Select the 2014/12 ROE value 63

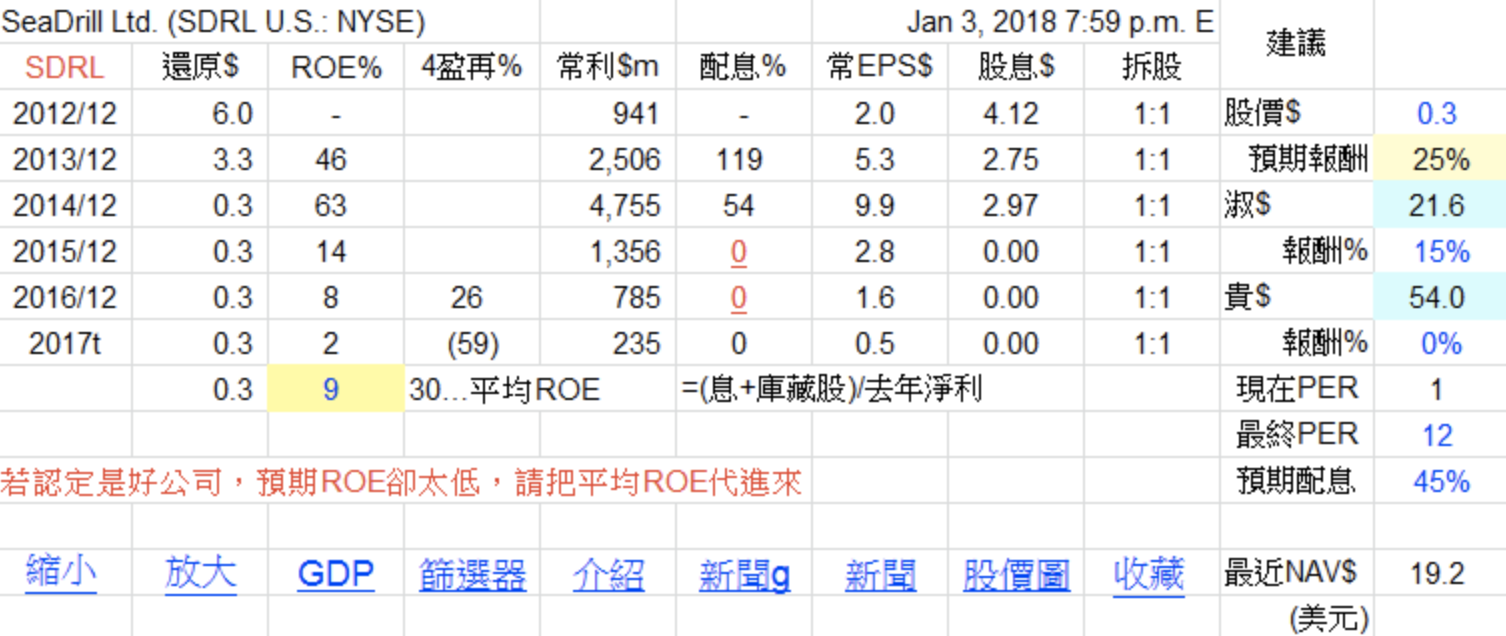coord(330,205)
